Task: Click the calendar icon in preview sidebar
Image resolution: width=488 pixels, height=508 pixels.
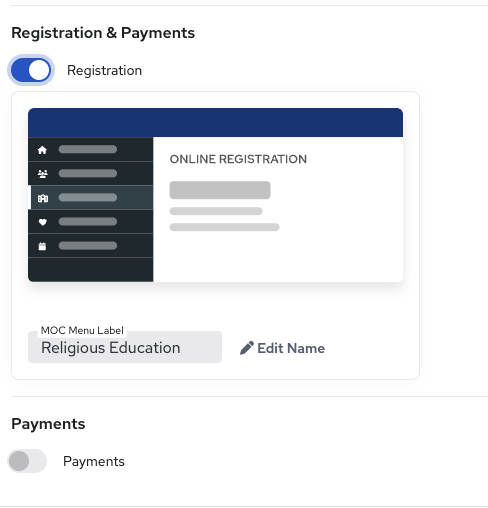Action: pyautogui.click(x=42, y=246)
